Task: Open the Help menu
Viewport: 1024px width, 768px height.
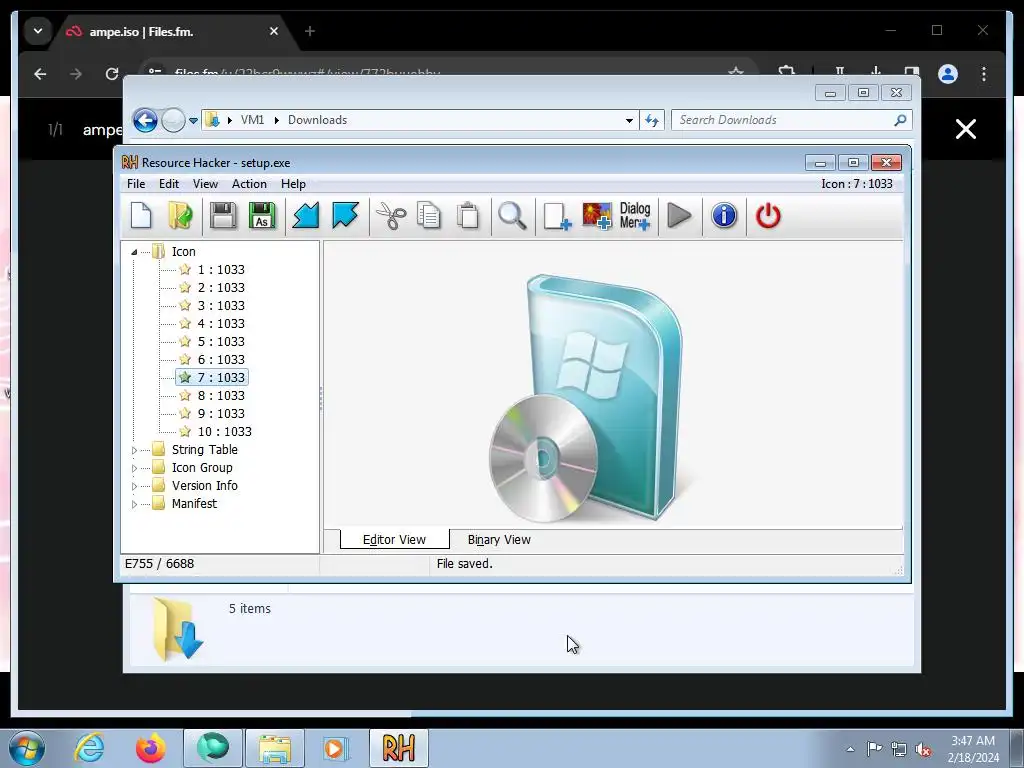Action: tap(293, 184)
